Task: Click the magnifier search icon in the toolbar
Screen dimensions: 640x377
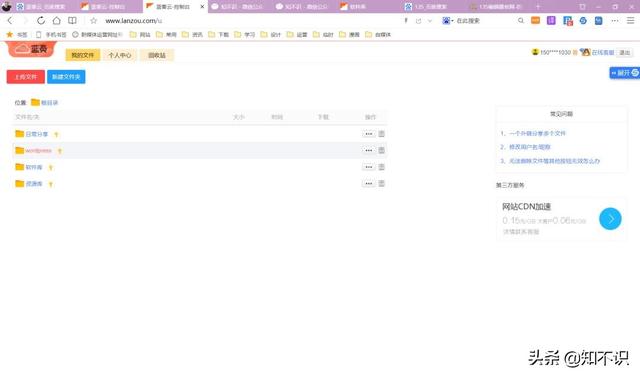Action: click(521, 20)
